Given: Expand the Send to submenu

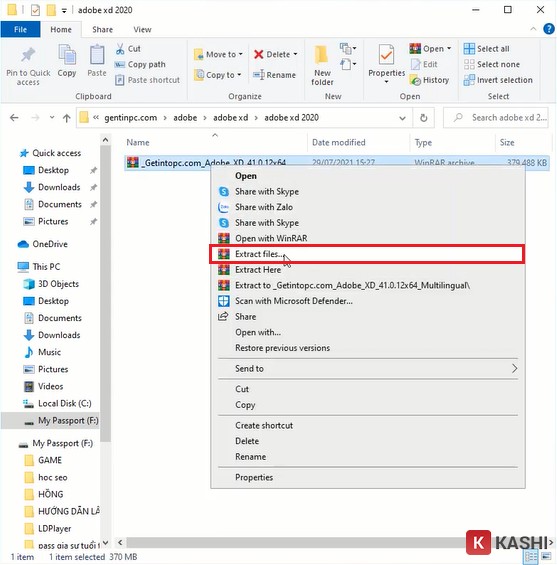Looking at the screenshot, I should (x=367, y=369).
